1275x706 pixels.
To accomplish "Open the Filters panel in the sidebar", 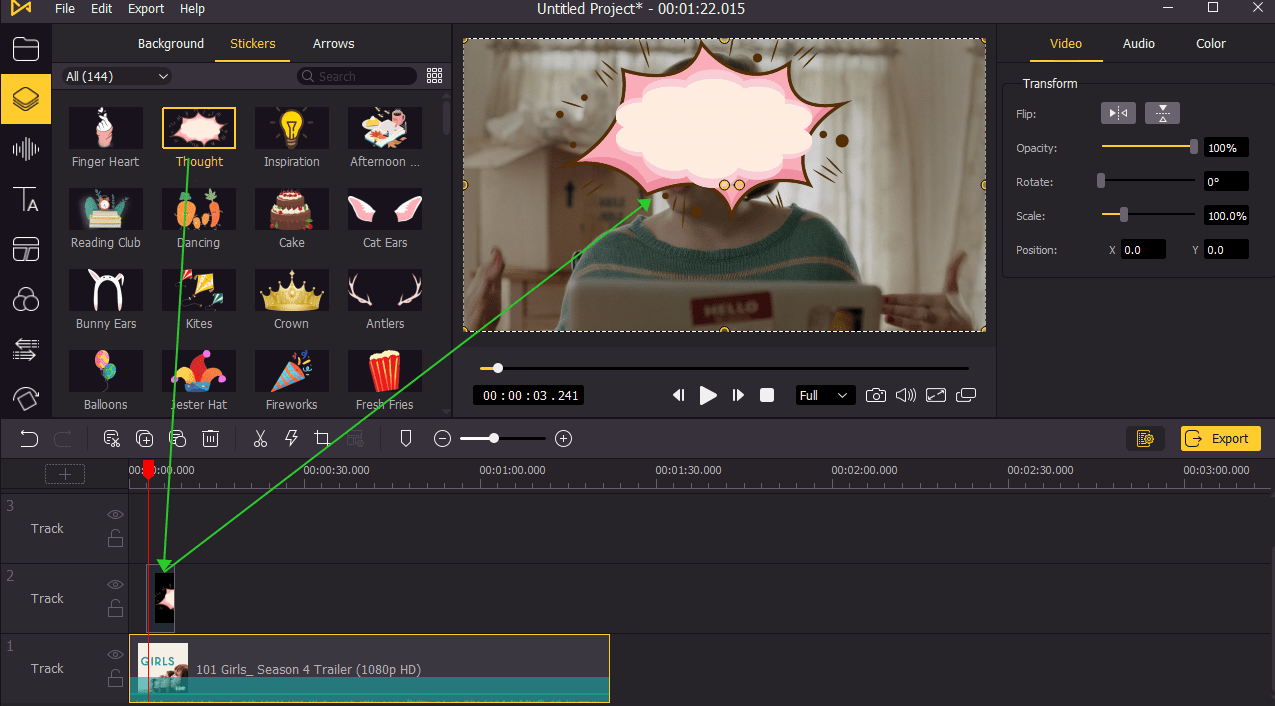I will (25, 299).
